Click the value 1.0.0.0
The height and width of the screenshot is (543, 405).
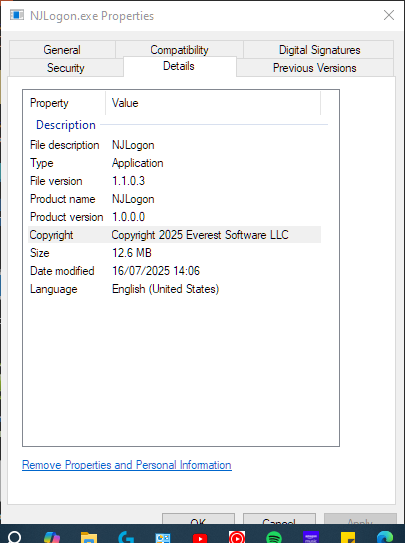128,217
